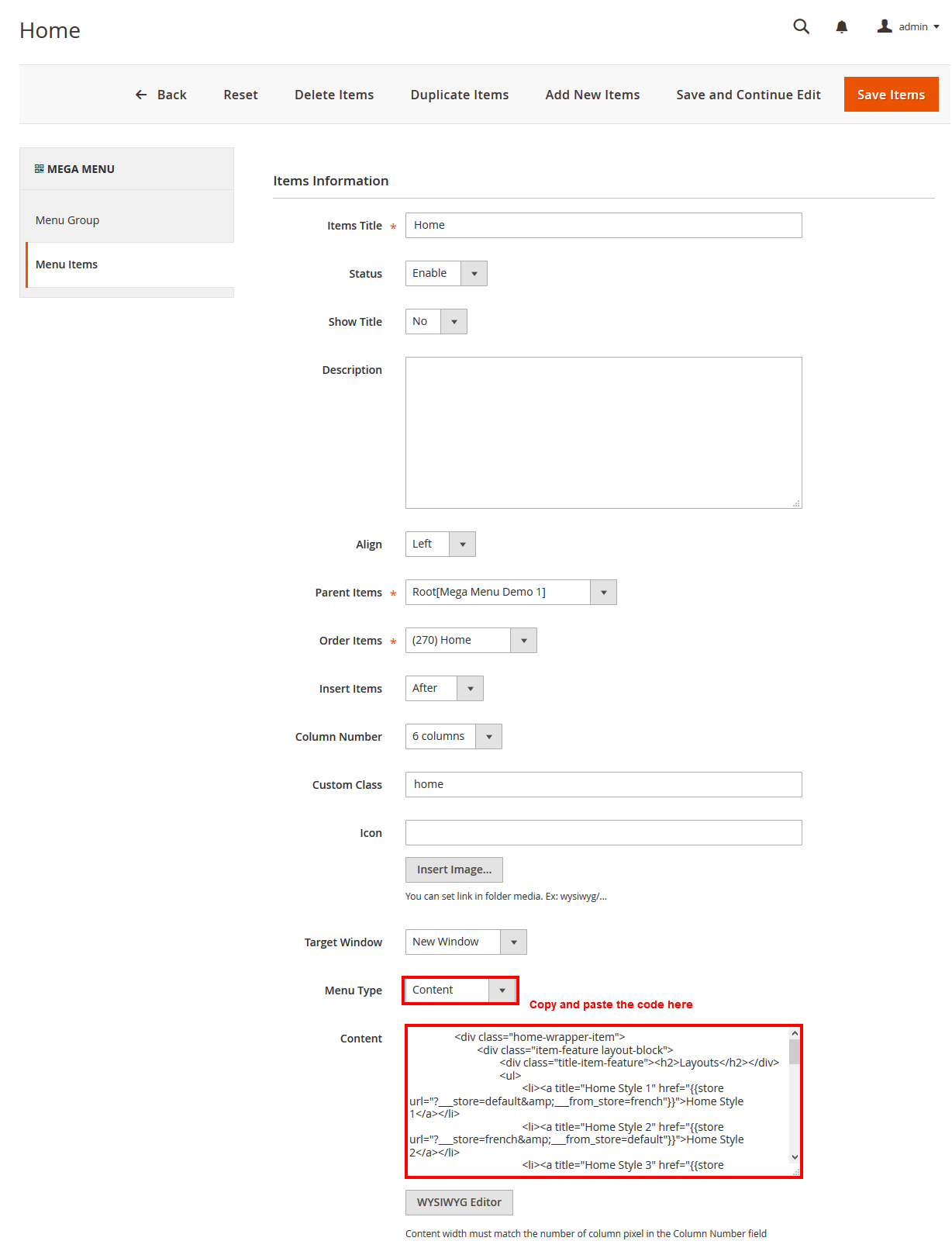Click the orange Save Items button
The height and width of the screenshot is (1248, 952).
tap(892, 94)
